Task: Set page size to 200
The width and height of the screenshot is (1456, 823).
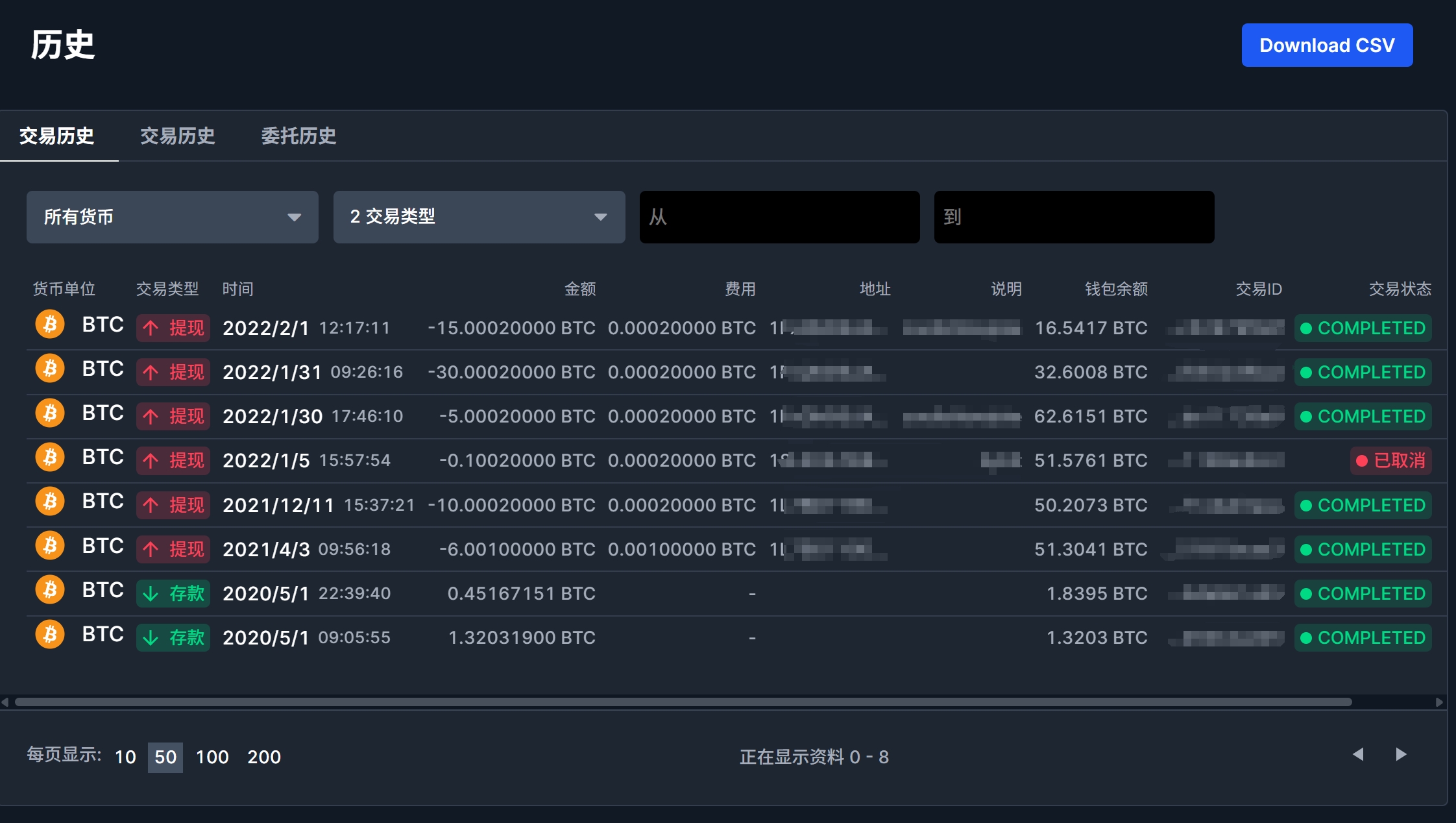Action: tap(264, 757)
